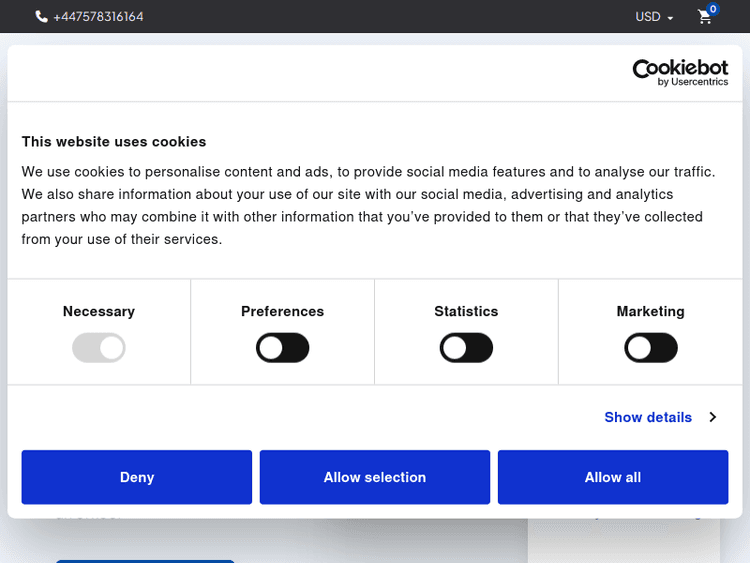Click the Allow selection button
The height and width of the screenshot is (563, 750).
coord(375,477)
